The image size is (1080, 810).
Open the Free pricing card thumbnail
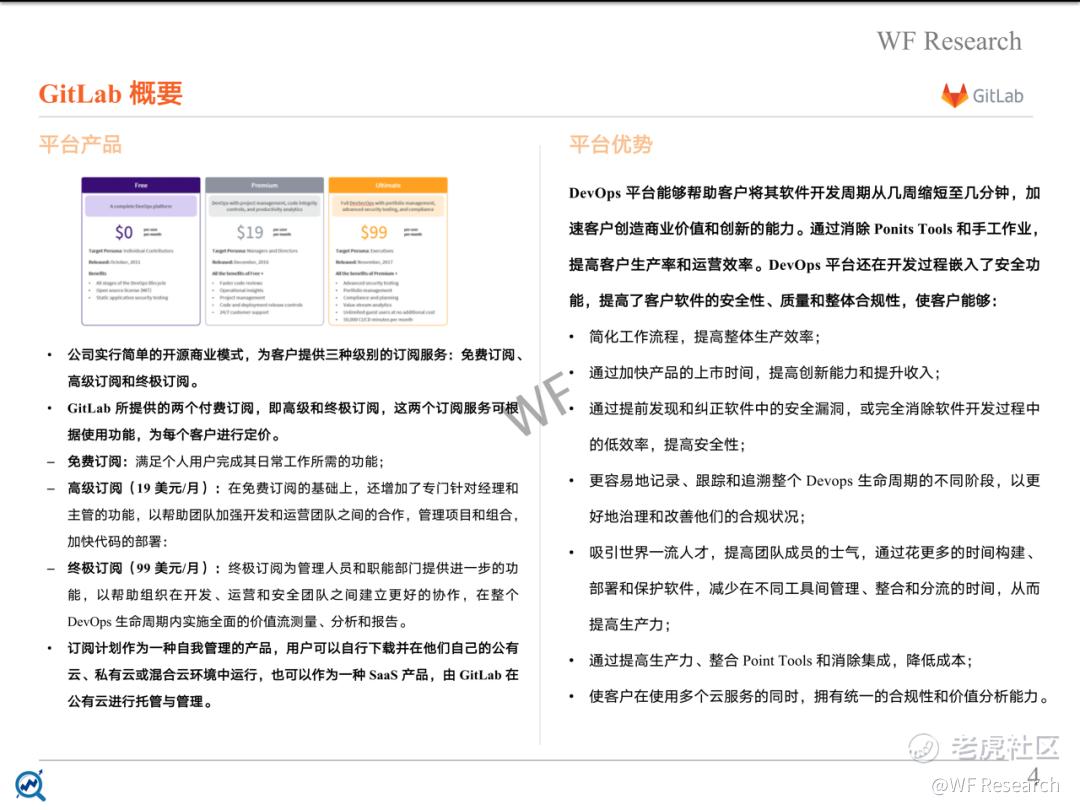[141, 251]
